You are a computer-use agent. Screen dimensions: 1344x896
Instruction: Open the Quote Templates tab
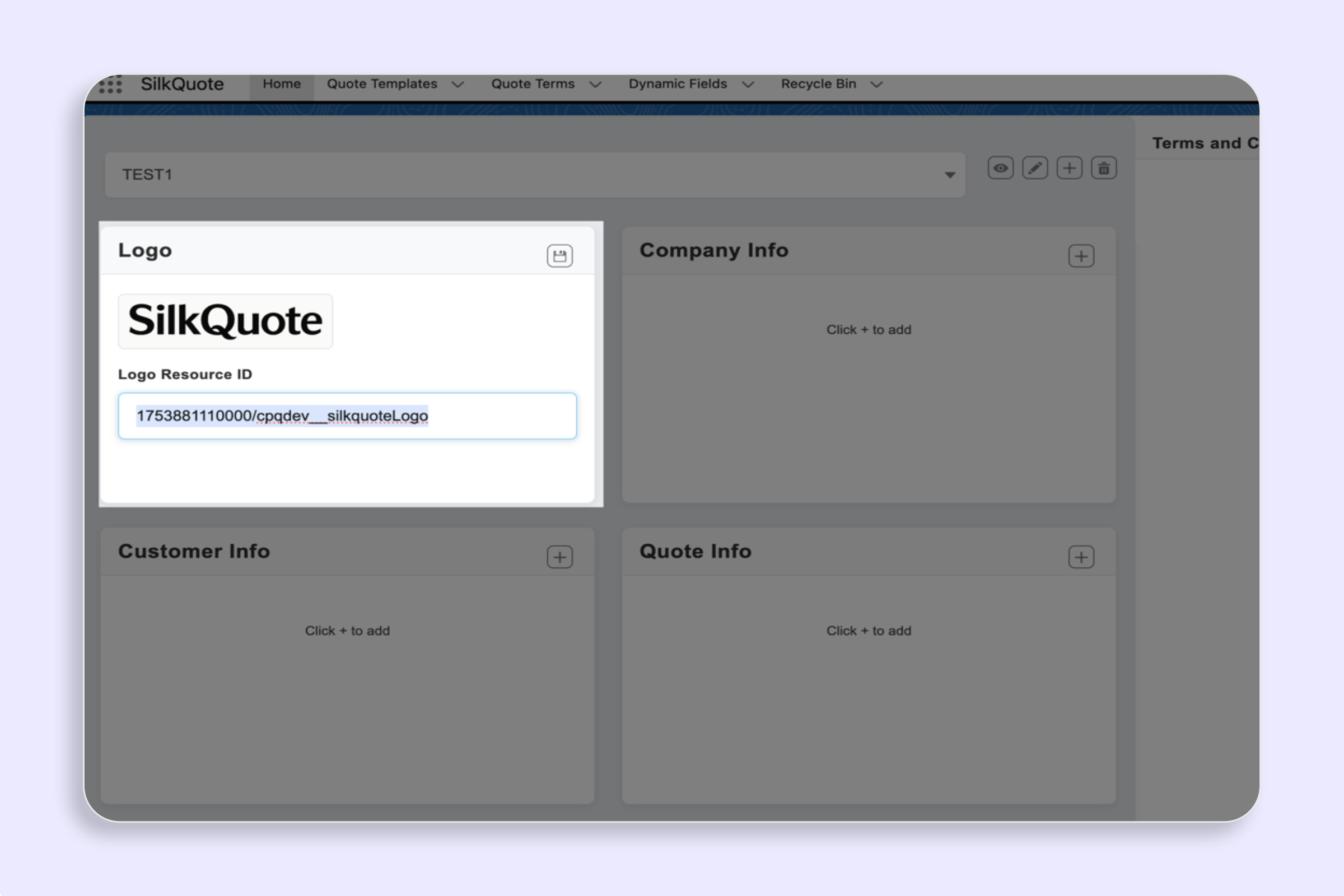point(382,84)
